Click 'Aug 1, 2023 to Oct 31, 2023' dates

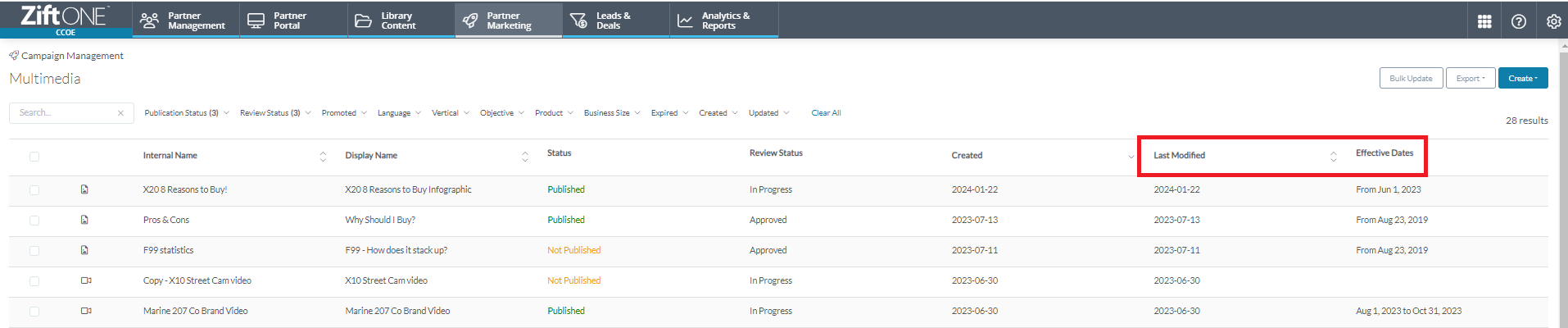click(x=1408, y=311)
